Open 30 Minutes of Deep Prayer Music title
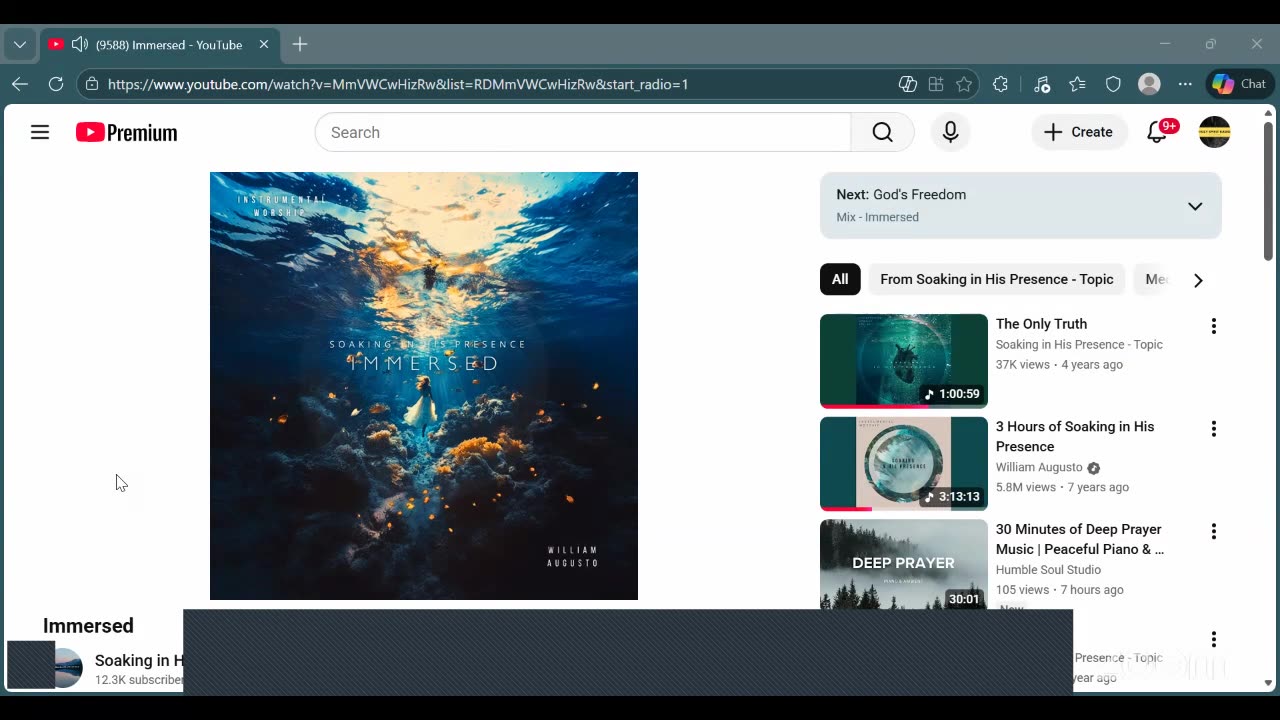The image size is (1280, 720). coord(1080,539)
